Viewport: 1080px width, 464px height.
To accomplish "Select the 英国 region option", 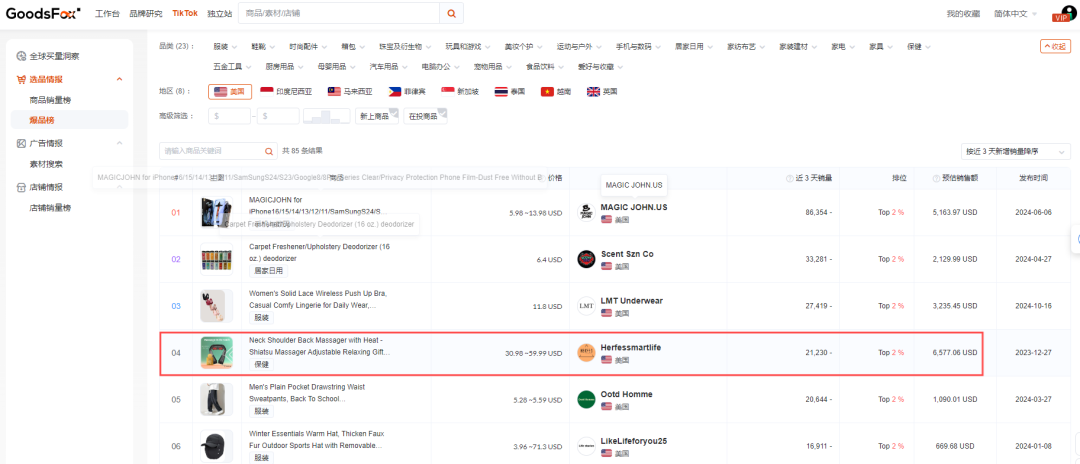I will pos(602,92).
